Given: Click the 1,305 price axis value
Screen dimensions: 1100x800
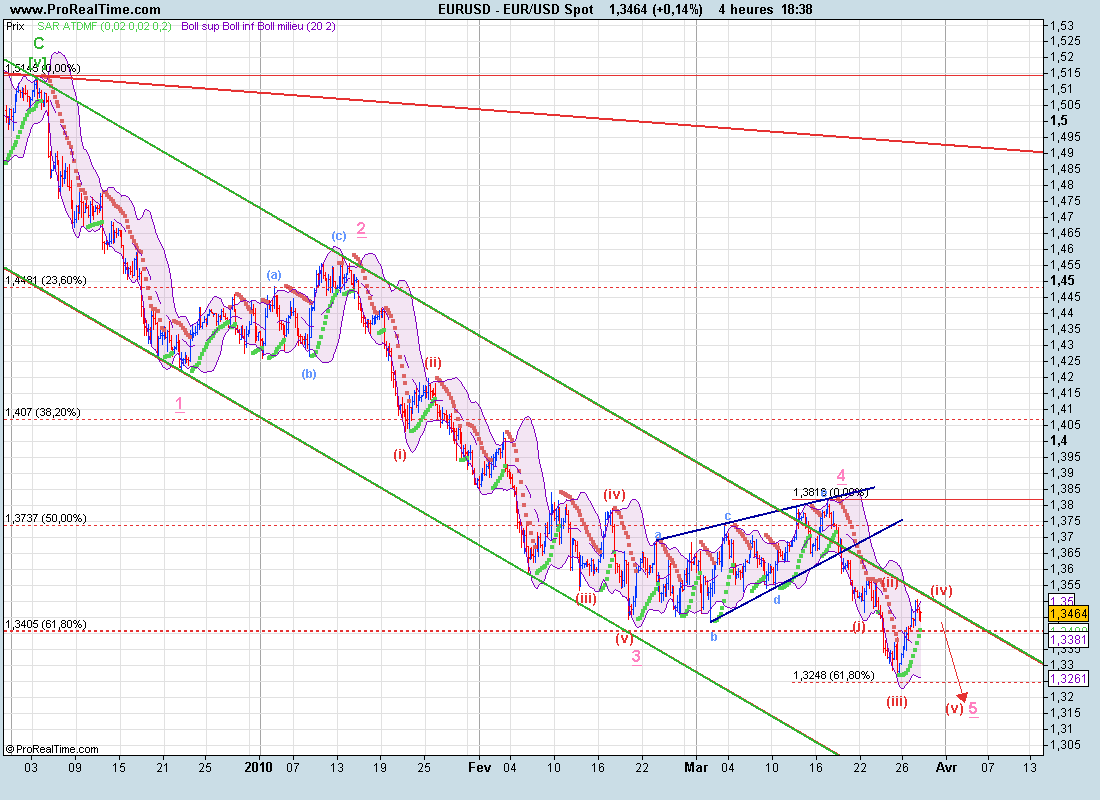Looking at the screenshot, I should 1065,745.
